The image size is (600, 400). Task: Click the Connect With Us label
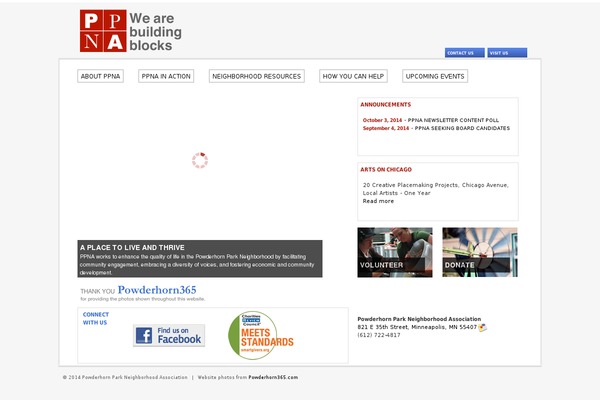click(96, 318)
